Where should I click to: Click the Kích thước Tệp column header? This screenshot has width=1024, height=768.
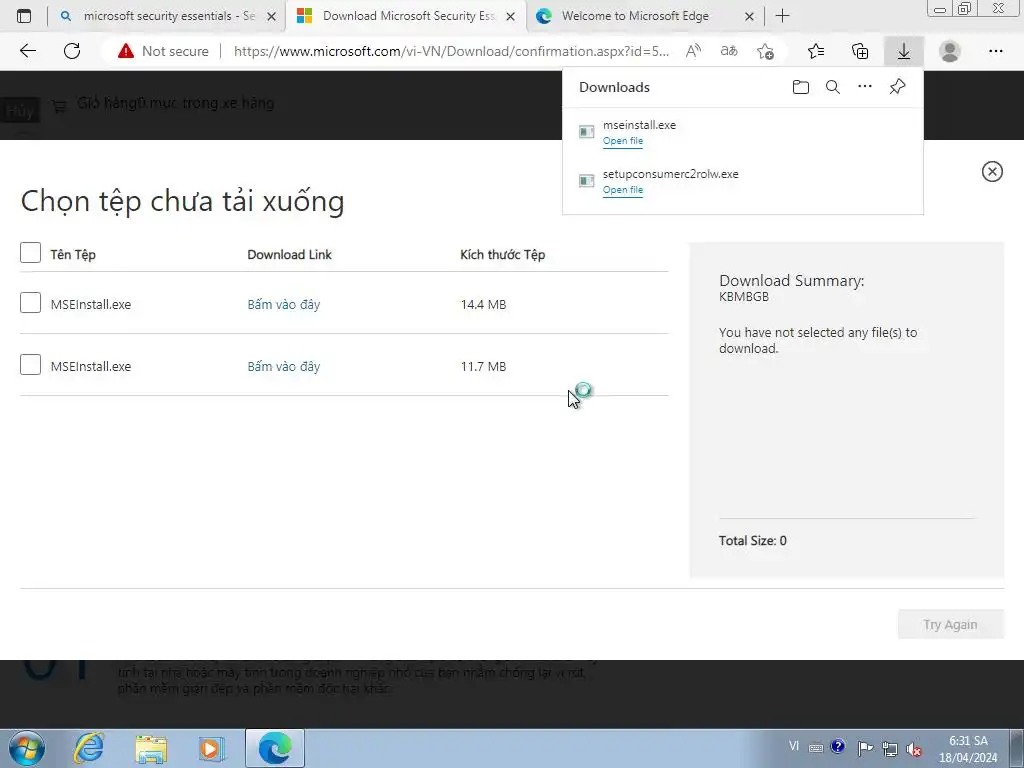[x=502, y=255]
